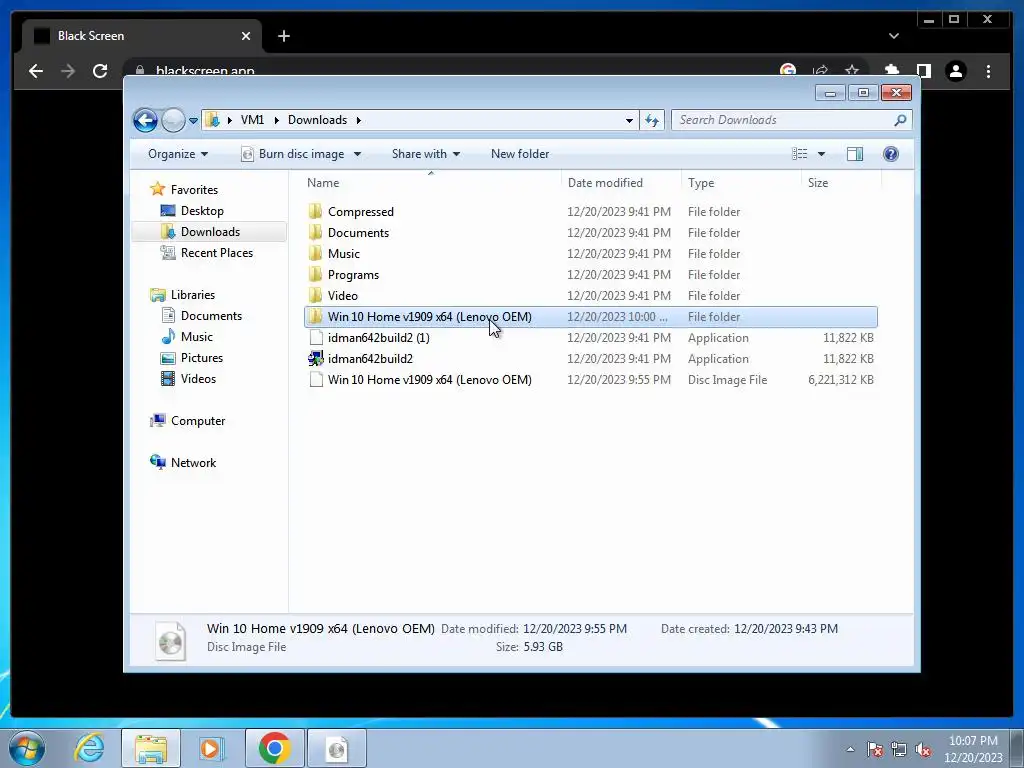Select Downloads in the navigation pane

(210, 232)
